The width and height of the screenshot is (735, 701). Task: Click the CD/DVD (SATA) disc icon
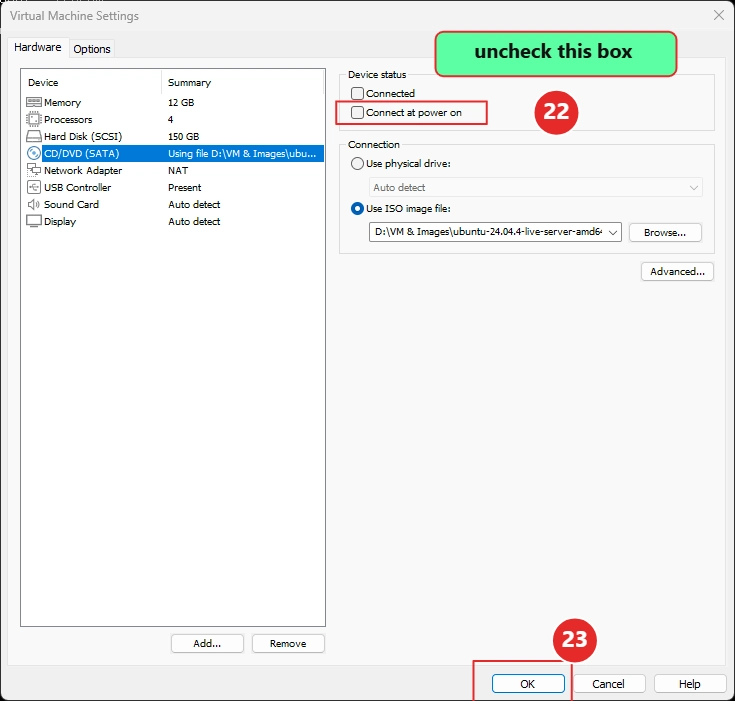pyautogui.click(x=34, y=153)
